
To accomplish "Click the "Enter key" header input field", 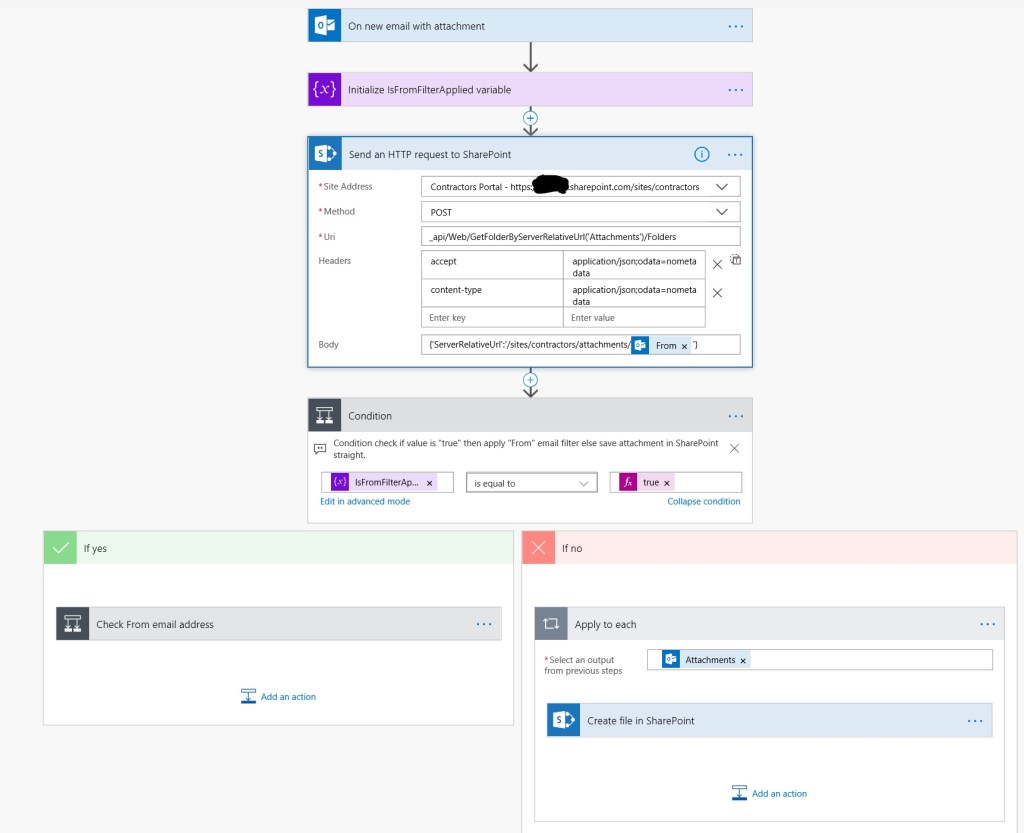I will (492, 316).
